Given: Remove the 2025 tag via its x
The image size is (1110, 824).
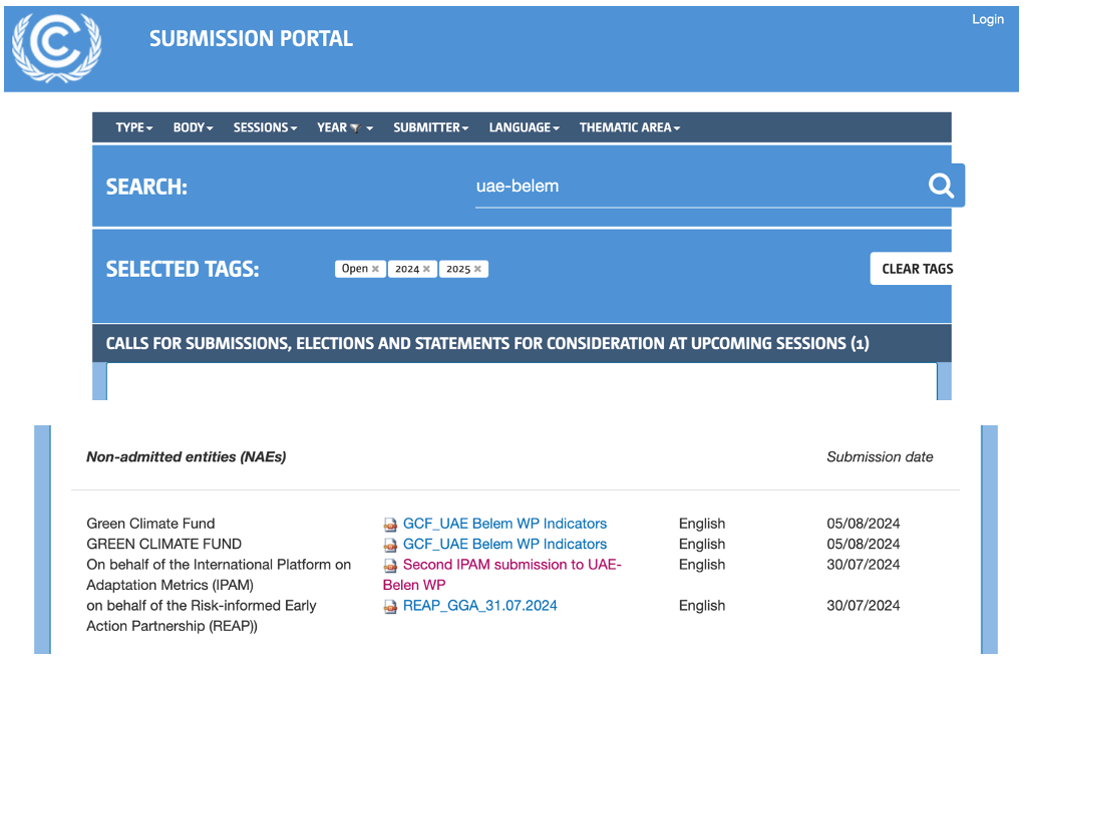Looking at the screenshot, I should [x=478, y=269].
